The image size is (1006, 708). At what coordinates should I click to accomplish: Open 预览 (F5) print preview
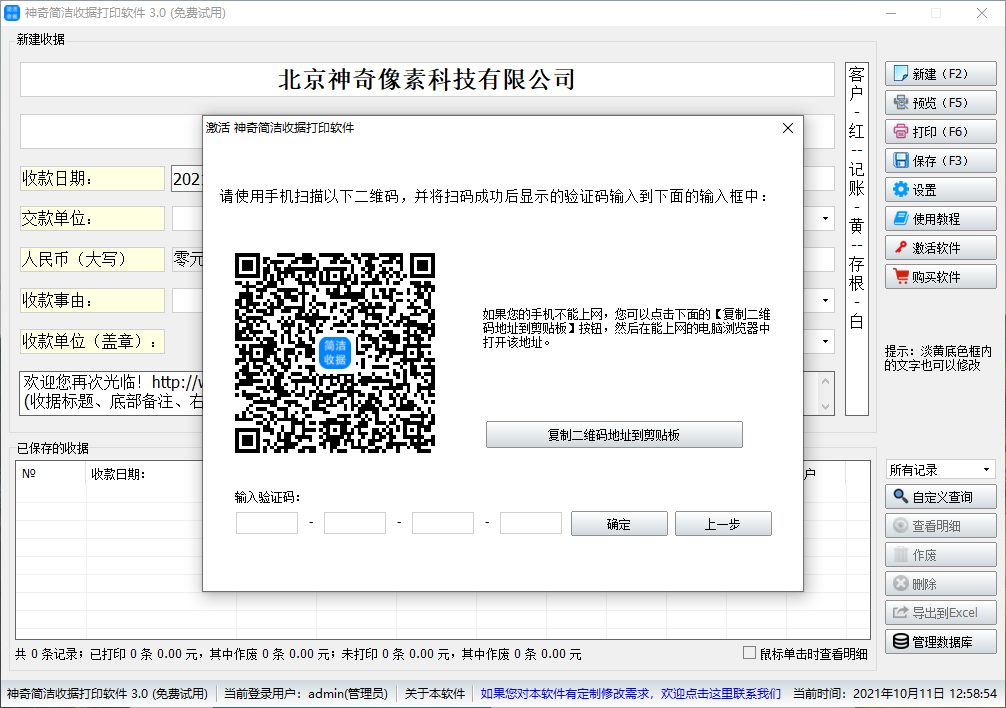(941, 103)
